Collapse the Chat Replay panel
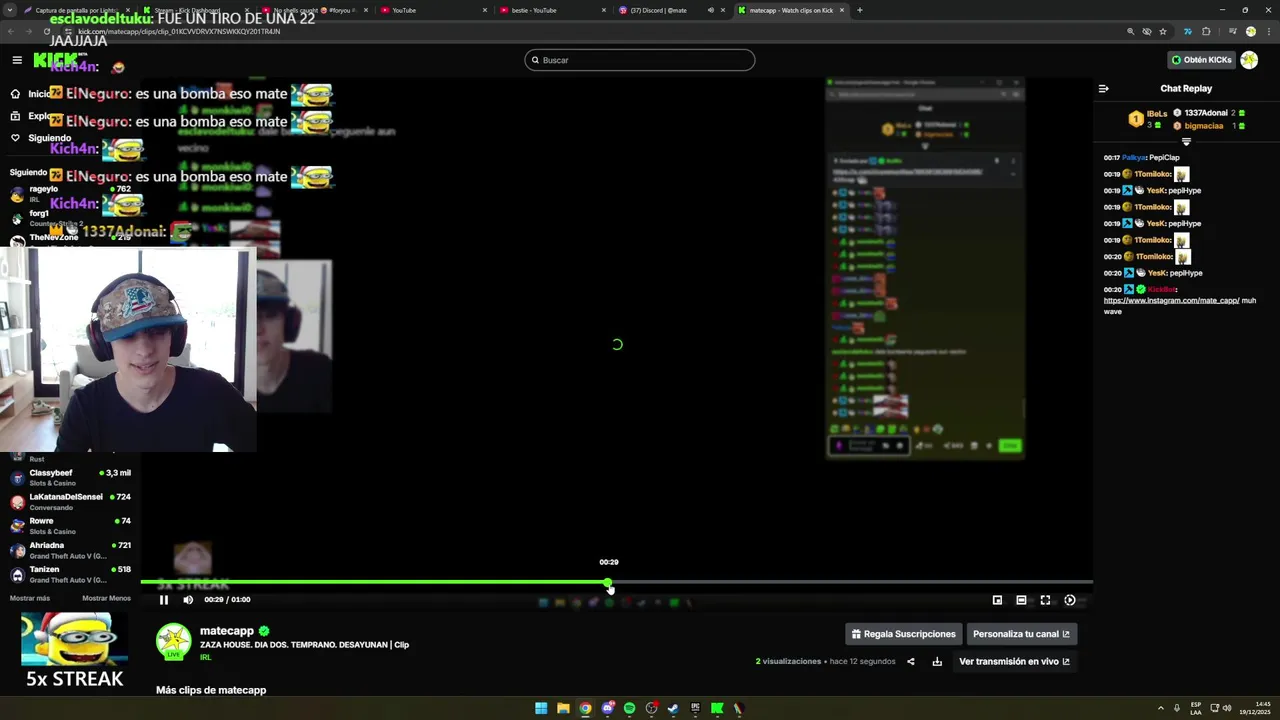 tap(1104, 88)
